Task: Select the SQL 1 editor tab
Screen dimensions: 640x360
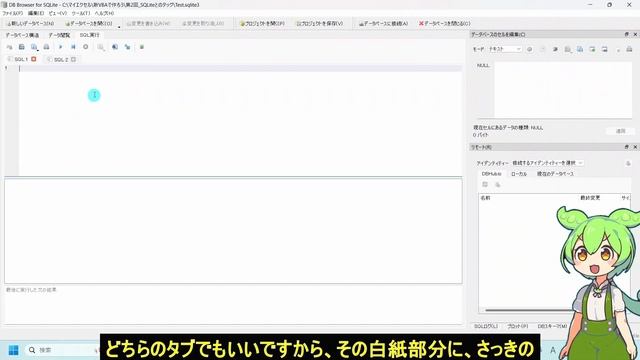Action: click(x=20, y=60)
